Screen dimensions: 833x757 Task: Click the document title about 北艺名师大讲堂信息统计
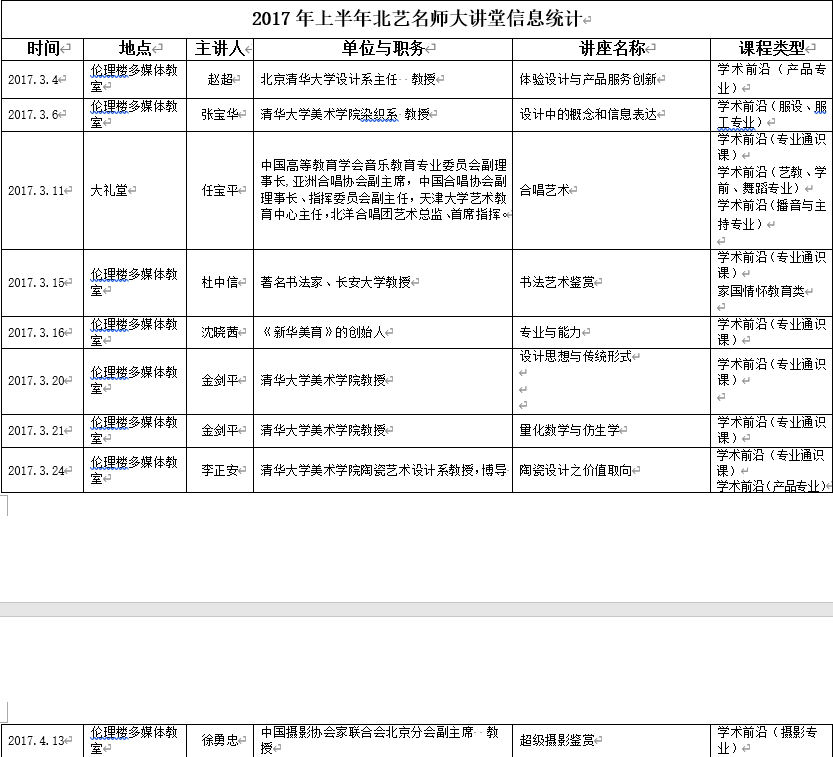pos(417,19)
